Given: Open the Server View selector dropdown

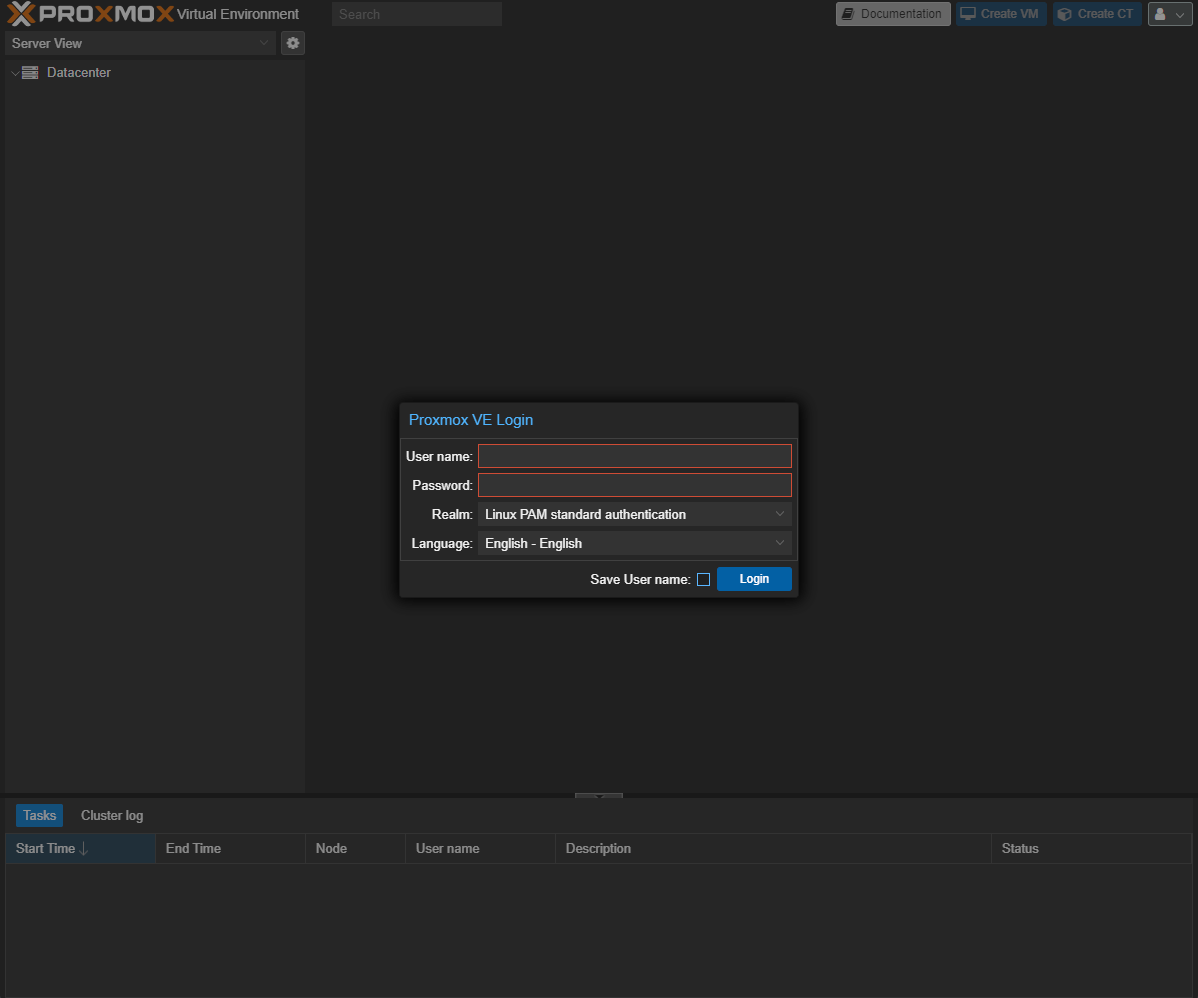Looking at the screenshot, I should pyautogui.click(x=264, y=43).
